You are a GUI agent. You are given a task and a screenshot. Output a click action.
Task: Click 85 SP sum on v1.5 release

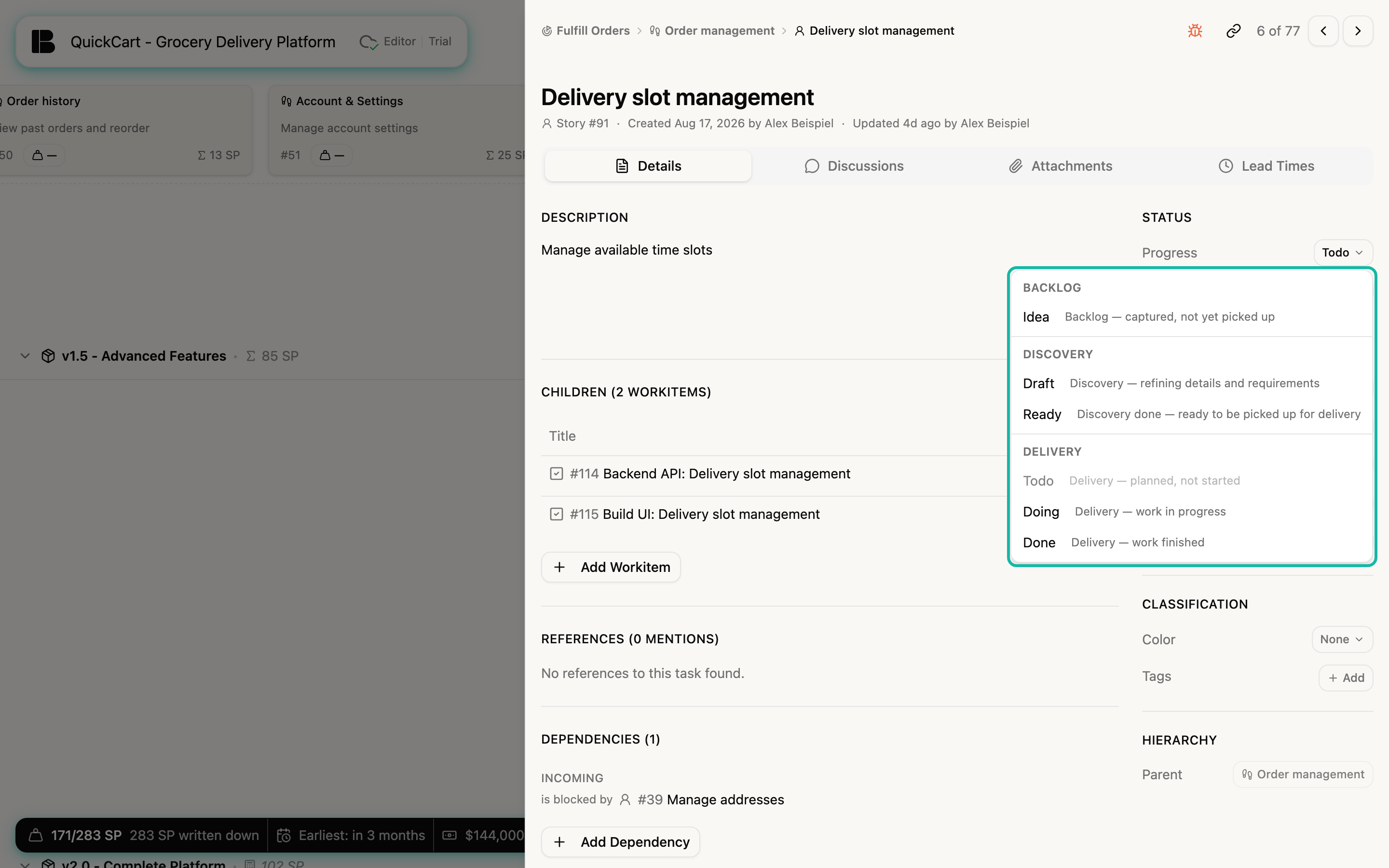pos(272,356)
